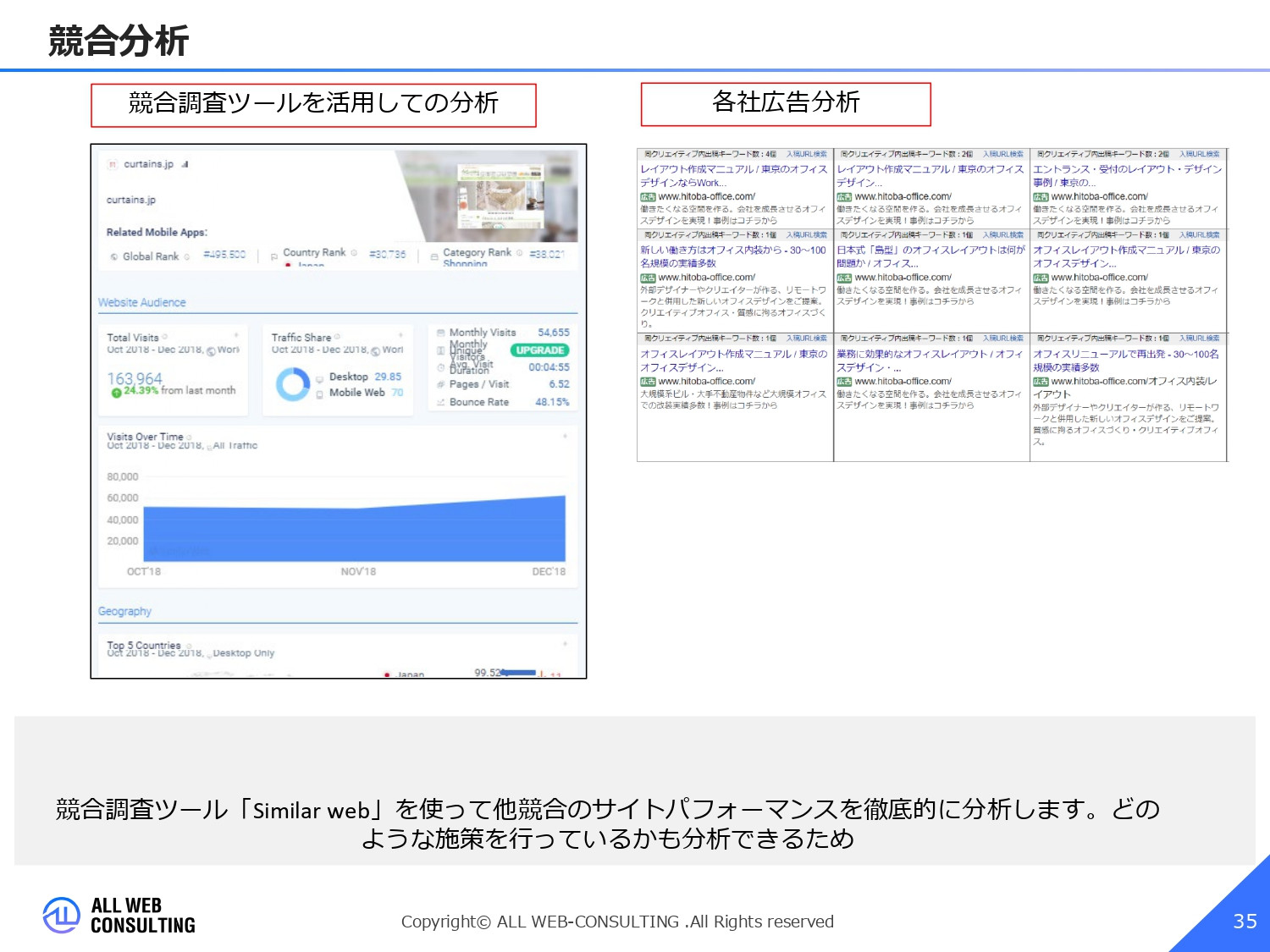This screenshot has width=1270, height=952.
Task: Click the clock icon beside Avg. Visit Duration
Action: [440, 366]
